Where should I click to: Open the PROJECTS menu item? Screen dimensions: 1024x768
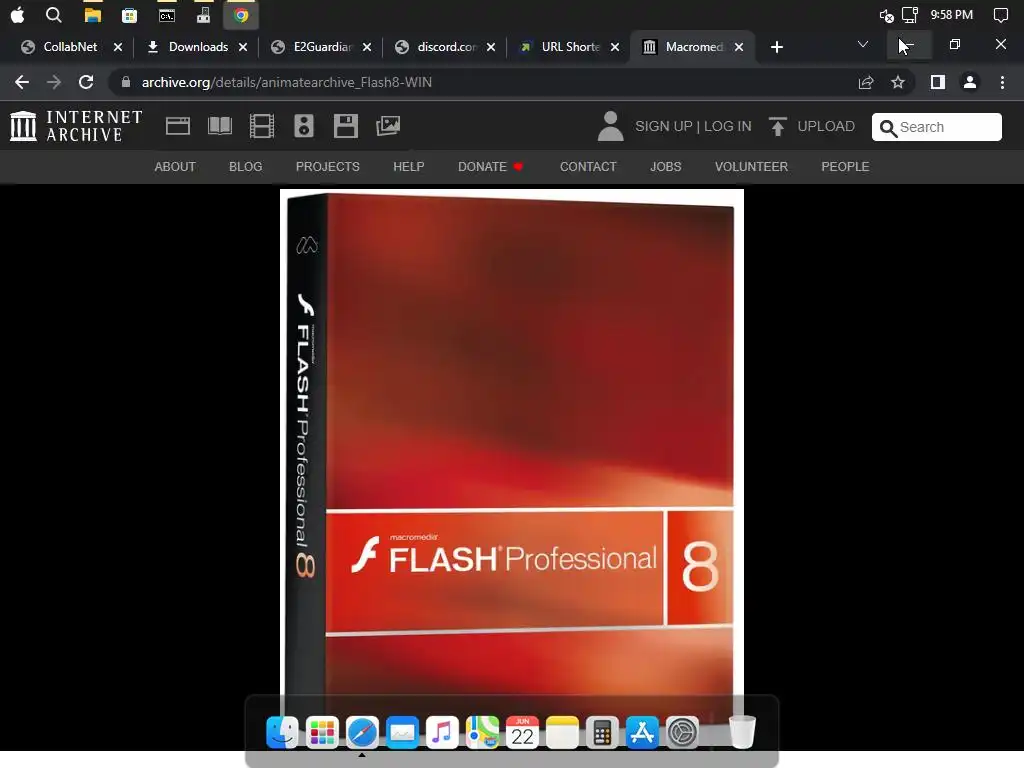[x=328, y=167]
